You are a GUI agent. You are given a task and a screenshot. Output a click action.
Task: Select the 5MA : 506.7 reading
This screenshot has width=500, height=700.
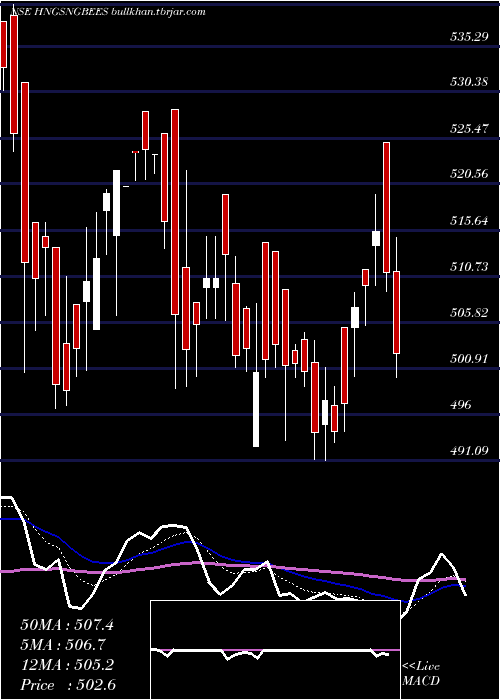coord(63,645)
